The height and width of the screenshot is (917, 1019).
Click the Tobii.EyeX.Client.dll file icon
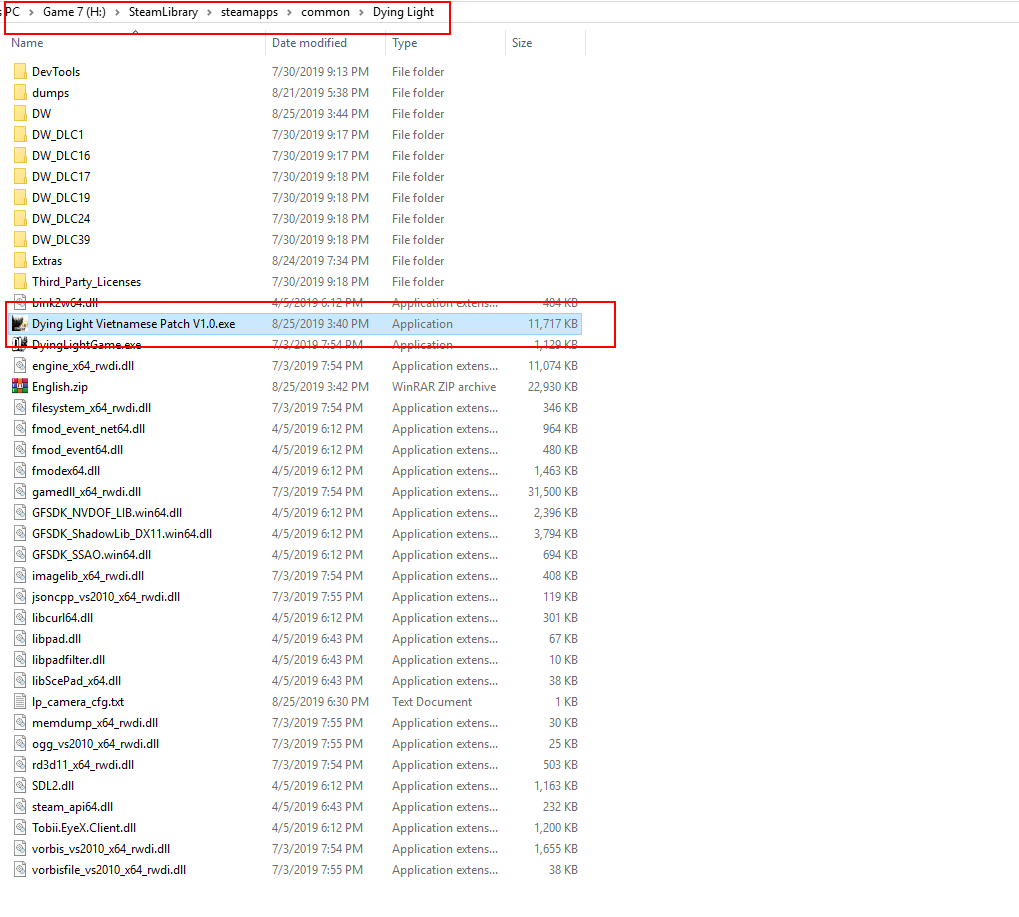(20, 828)
